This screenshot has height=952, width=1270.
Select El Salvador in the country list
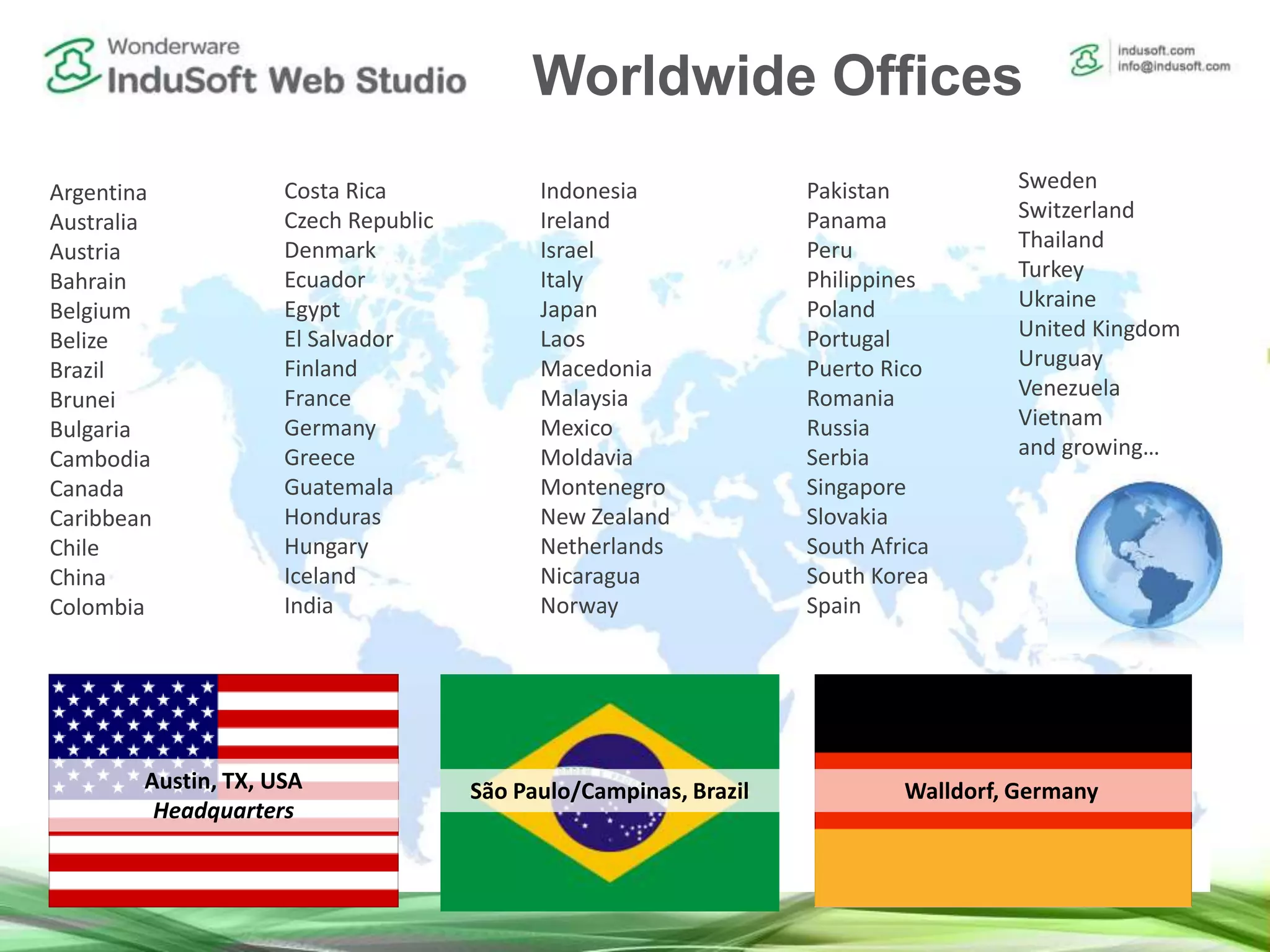[x=339, y=339]
